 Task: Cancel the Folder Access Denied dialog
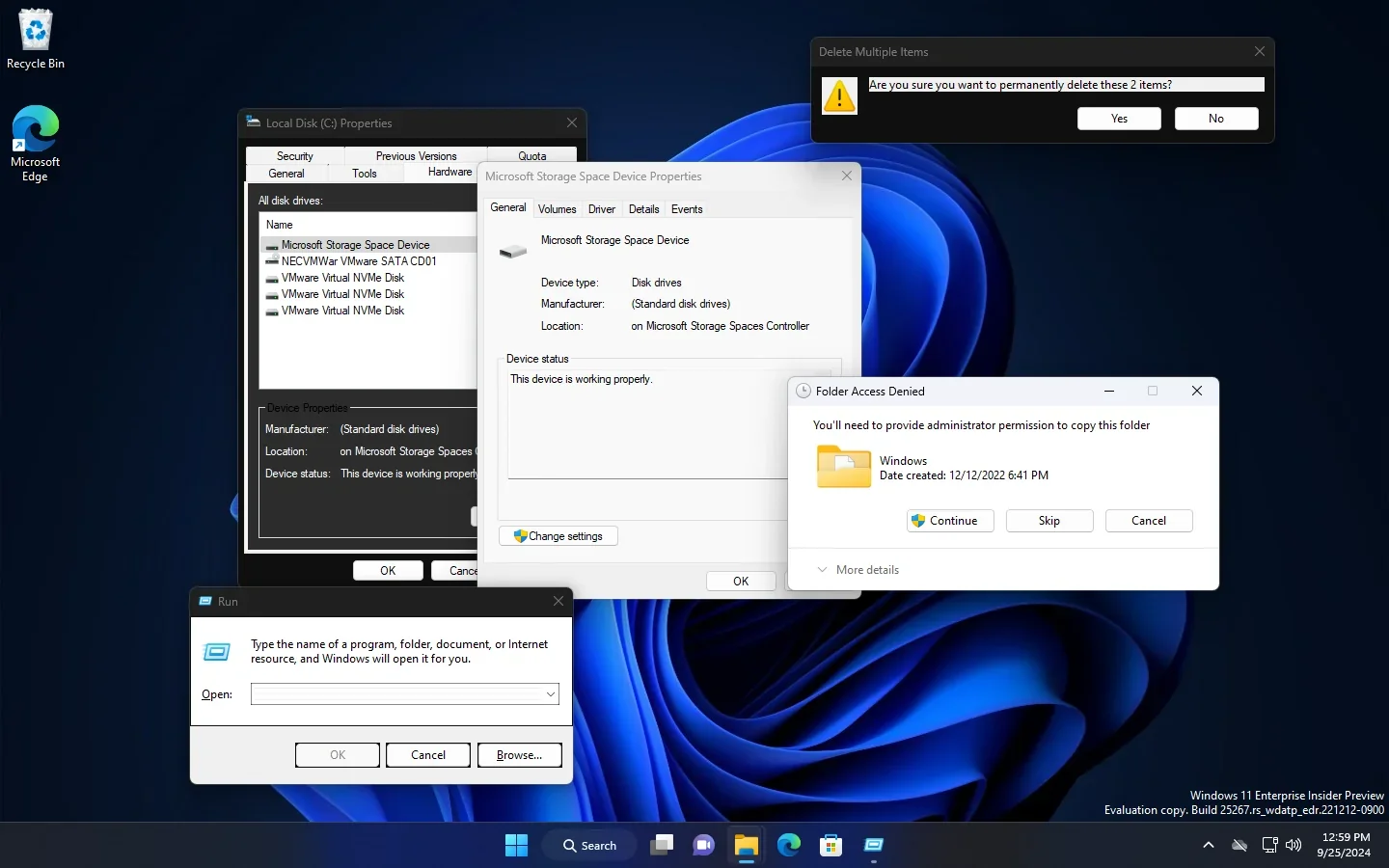point(1149,521)
